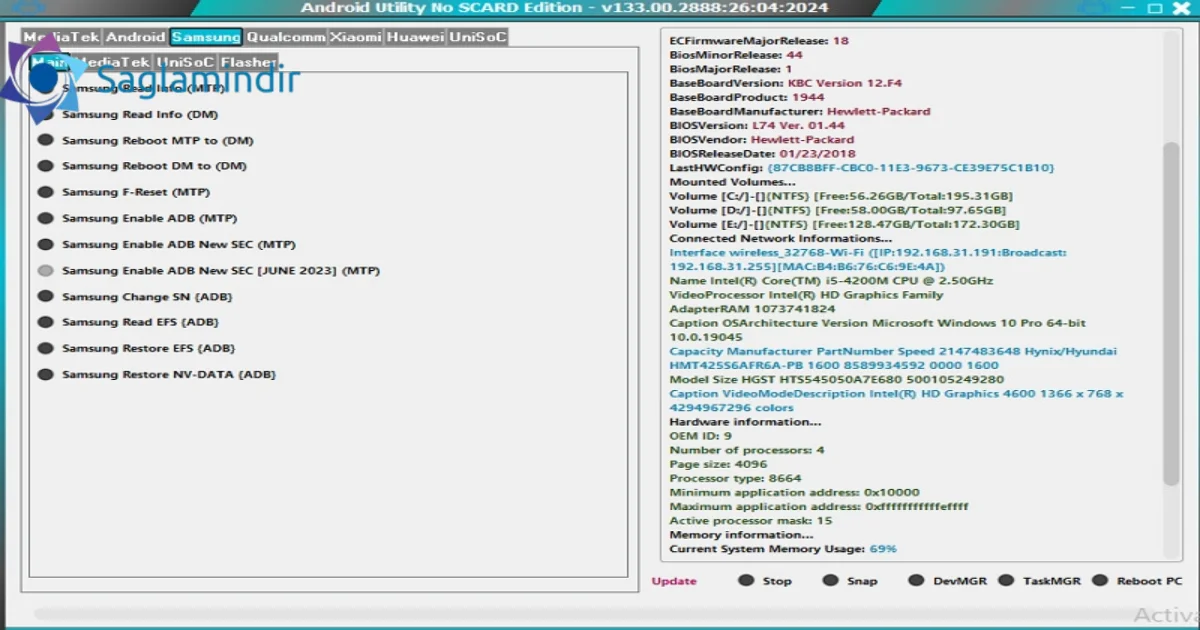
Task: Click the Stop button
Action: [x=765, y=581]
